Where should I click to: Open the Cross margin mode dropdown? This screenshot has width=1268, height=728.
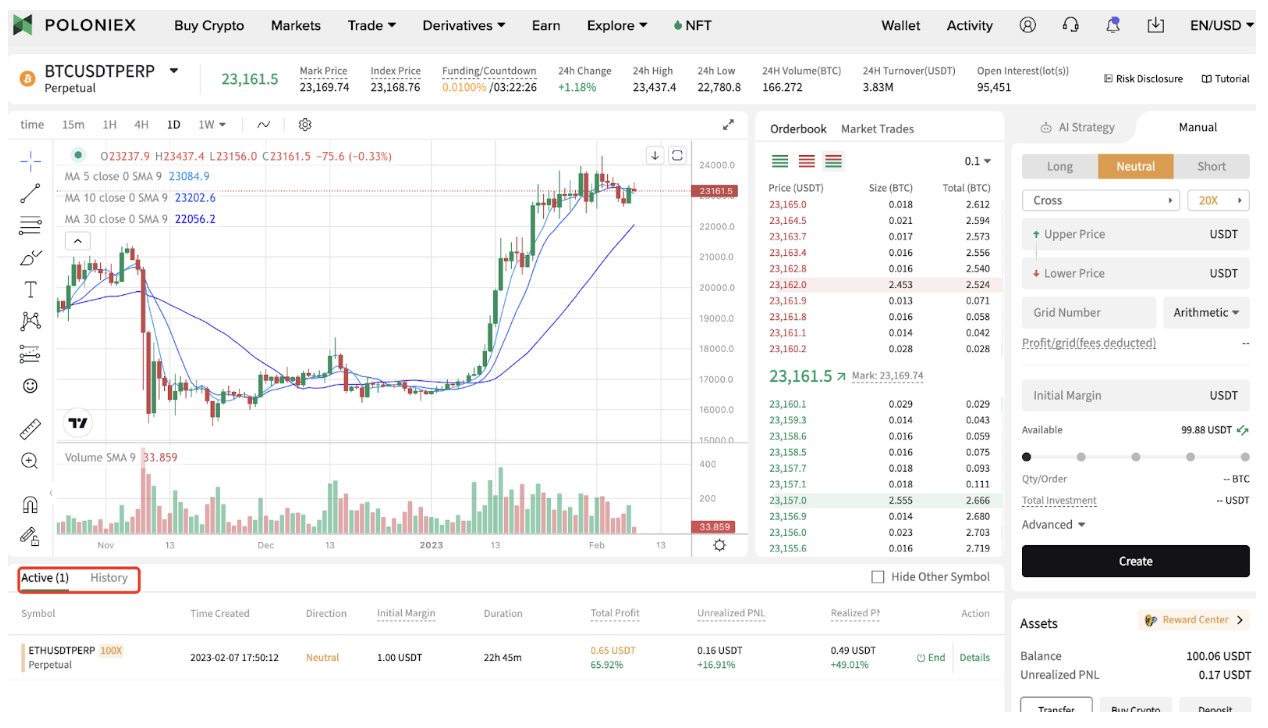pyautogui.click(x=1101, y=201)
